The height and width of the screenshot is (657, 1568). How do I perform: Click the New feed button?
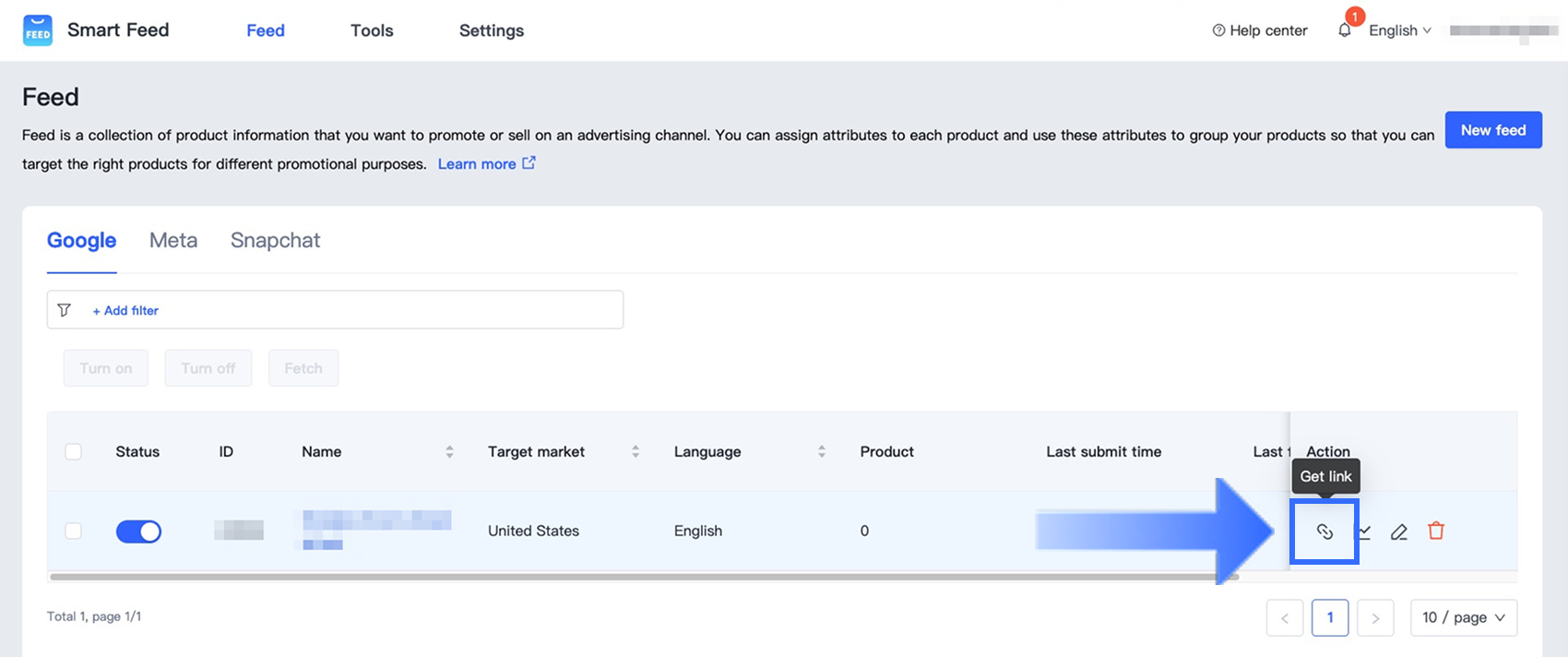point(1492,130)
